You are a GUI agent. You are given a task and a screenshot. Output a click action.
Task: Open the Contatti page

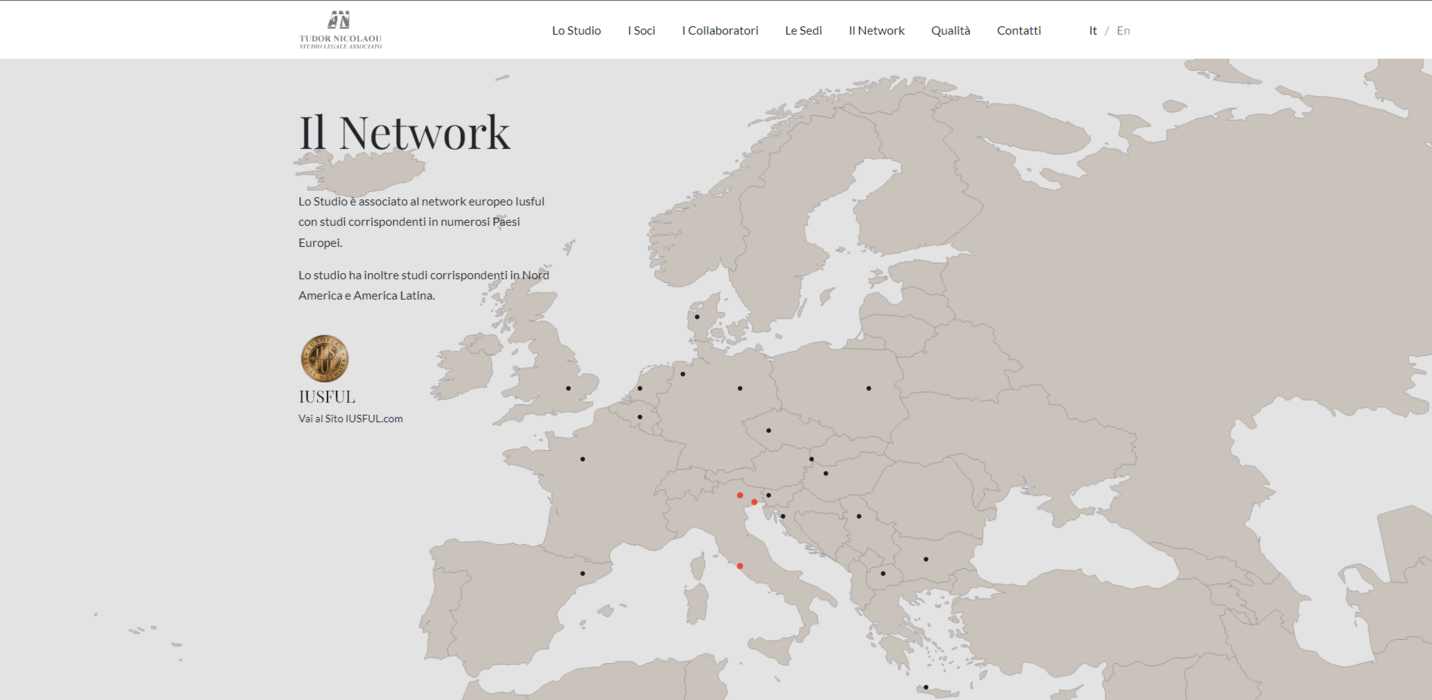tap(1018, 31)
